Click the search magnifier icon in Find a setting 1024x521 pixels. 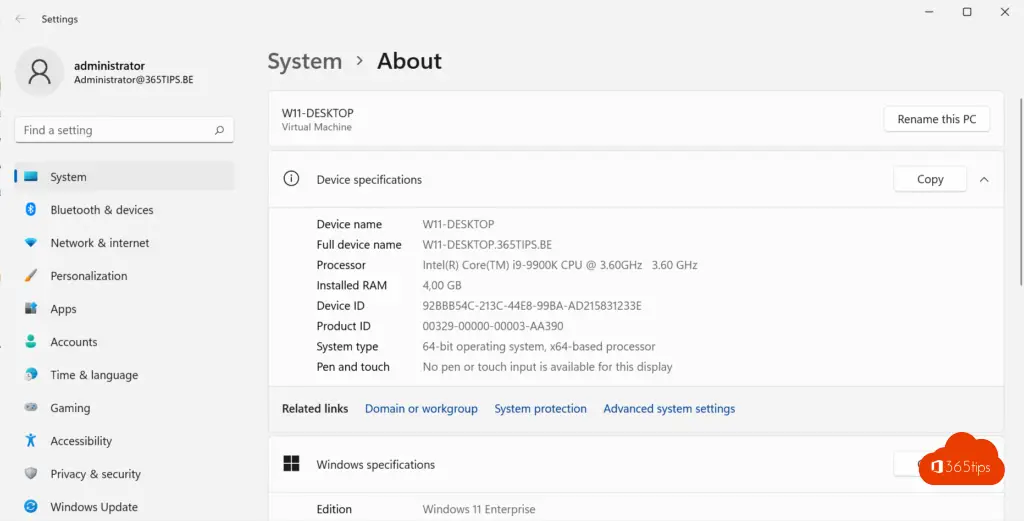click(x=219, y=130)
